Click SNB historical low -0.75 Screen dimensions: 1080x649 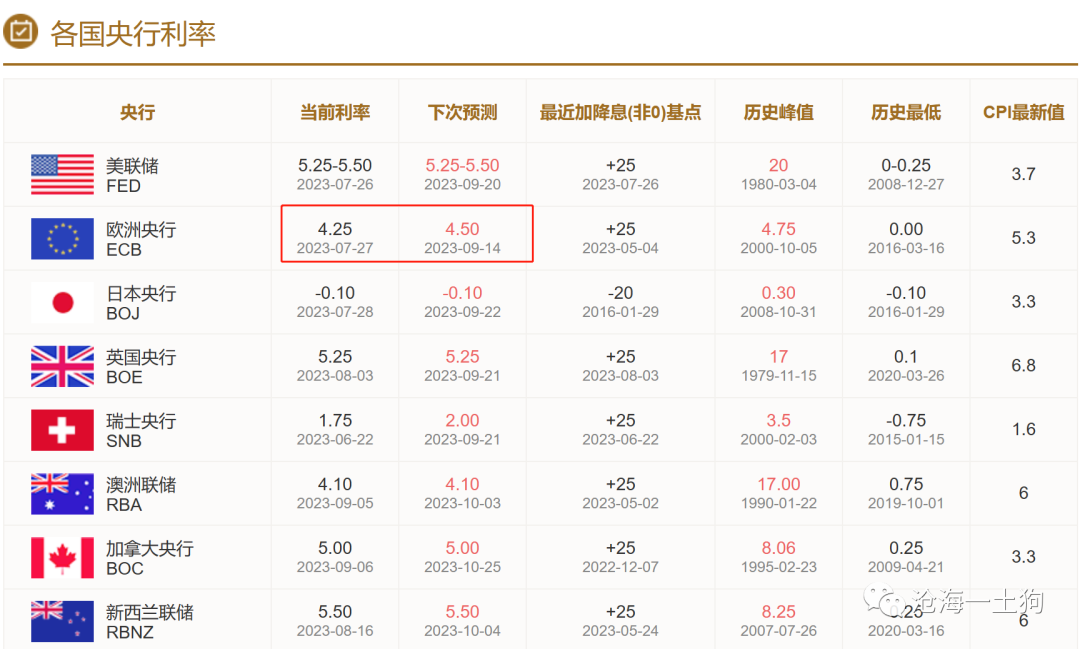(x=906, y=420)
